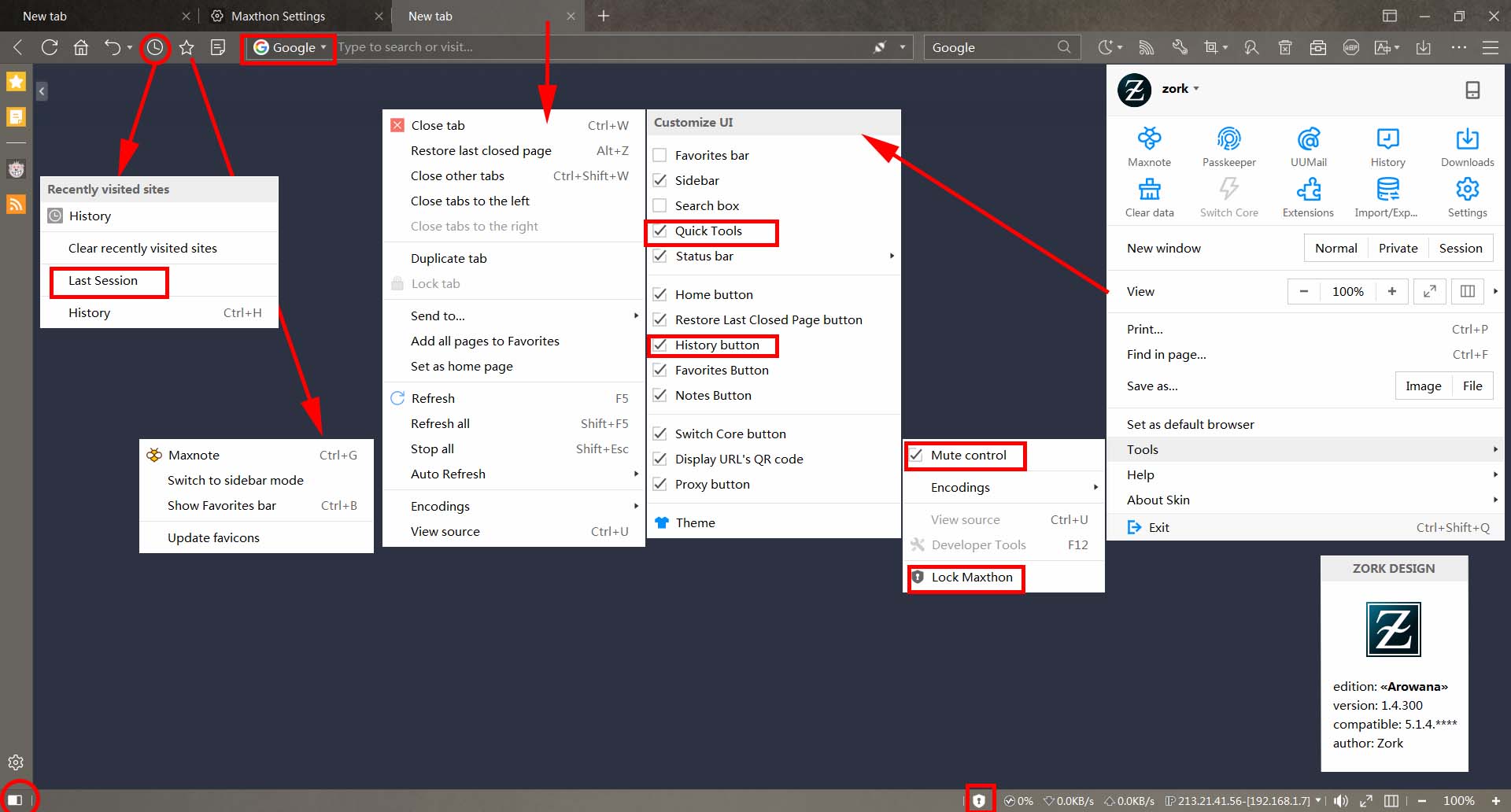Viewport: 1511px width, 812px height.
Task: Toggle Notes Button checkbox
Action: [x=660, y=395]
